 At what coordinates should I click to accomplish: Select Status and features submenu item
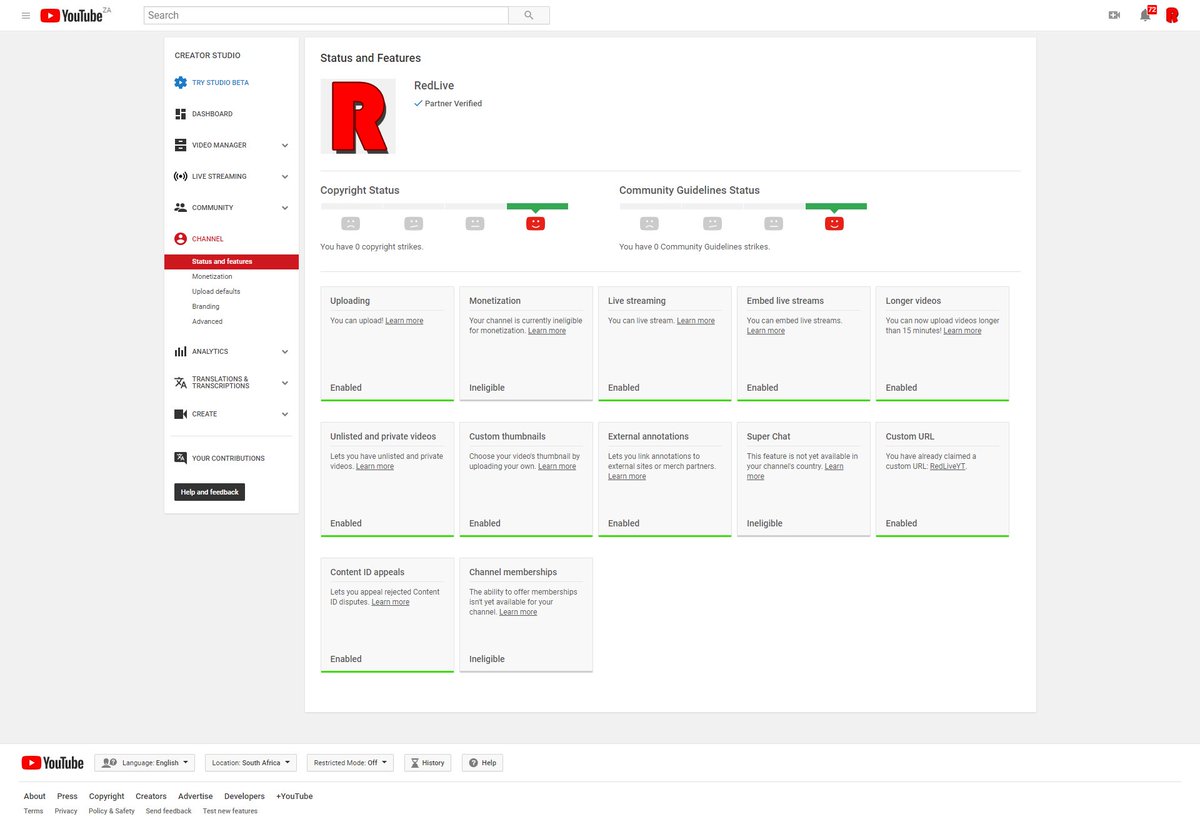pos(232,262)
